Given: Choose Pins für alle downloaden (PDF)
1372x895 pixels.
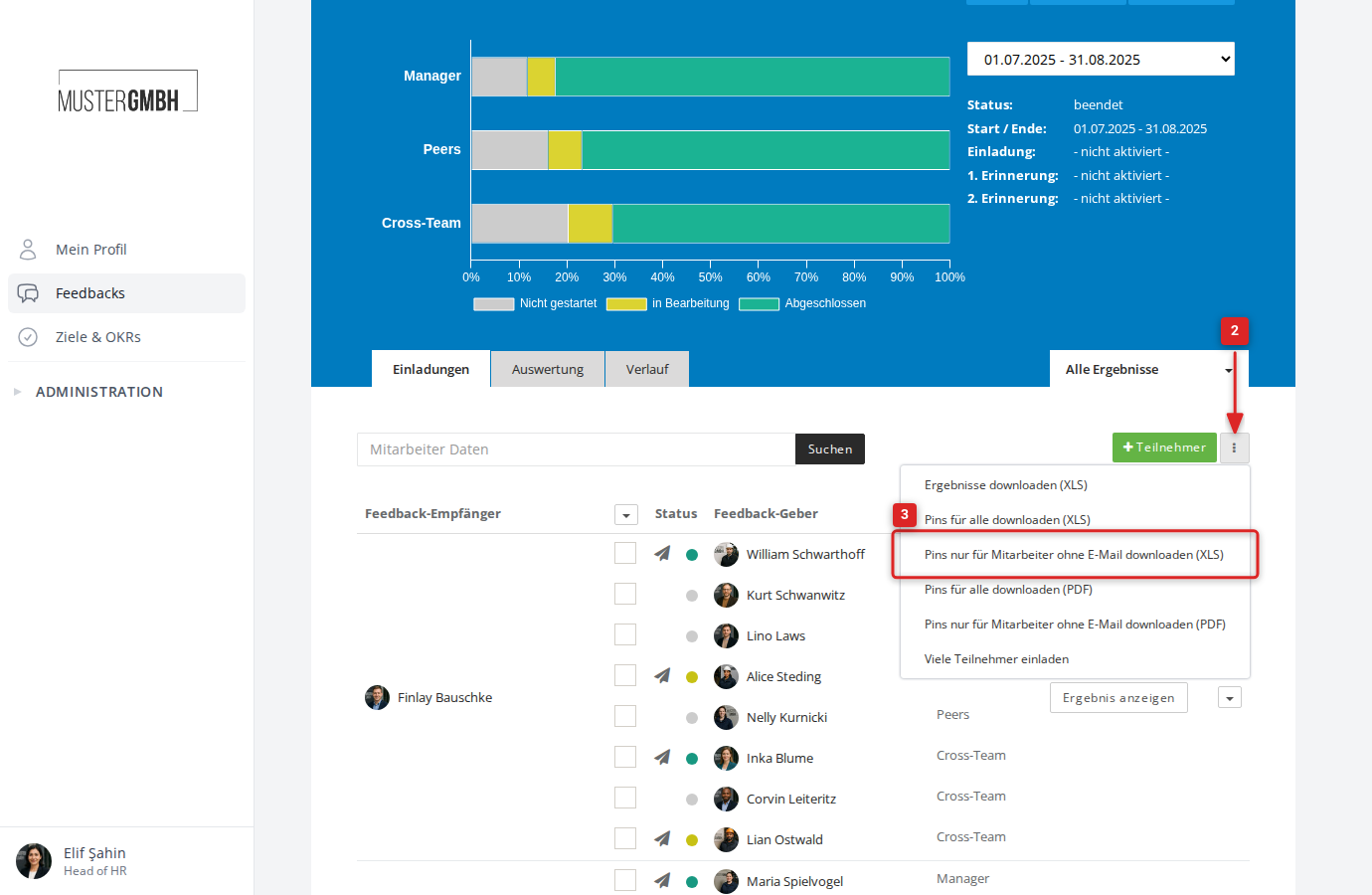Looking at the screenshot, I should coord(1008,590).
